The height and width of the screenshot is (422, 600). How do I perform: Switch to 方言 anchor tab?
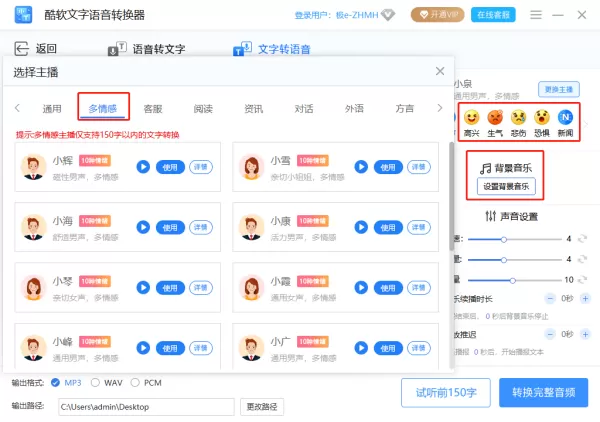pos(404,109)
